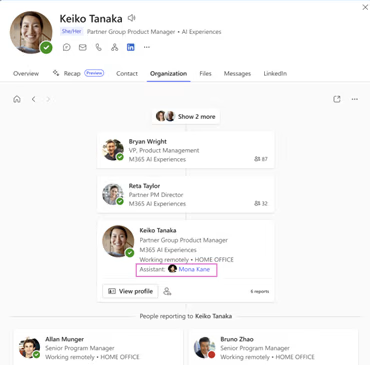Viewport: 370px width, 365px height.
Task: Open more options ellipsis beside LinkedIn icon
Action: [147, 47]
